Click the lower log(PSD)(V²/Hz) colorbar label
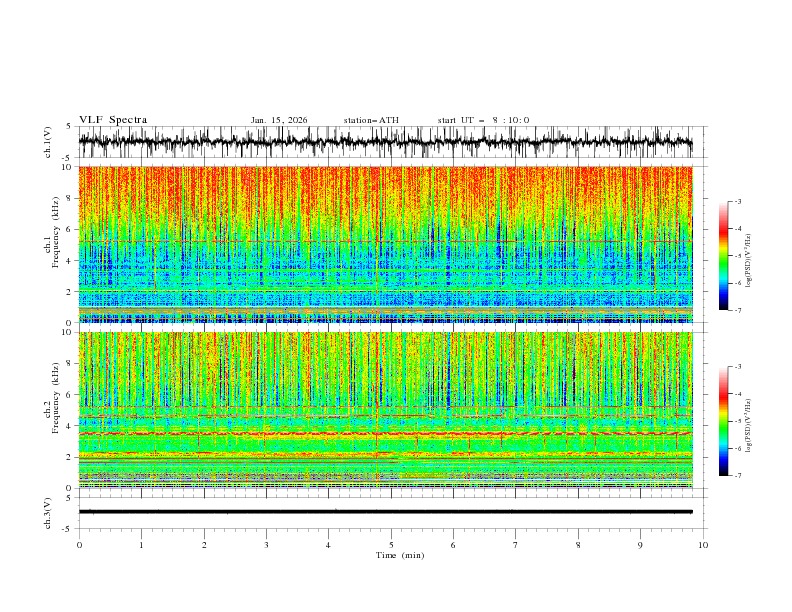792x612 pixels. [748, 426]
